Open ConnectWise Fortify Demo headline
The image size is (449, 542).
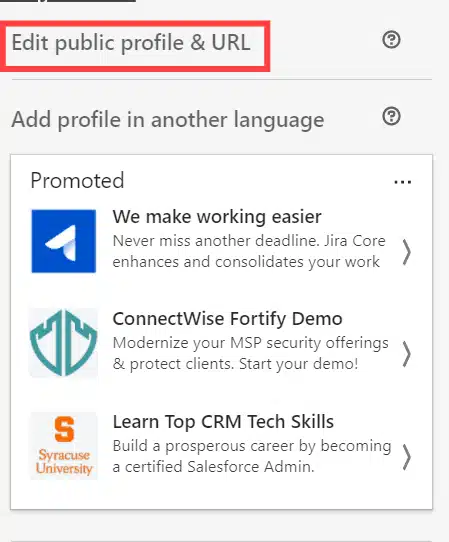[227, 319]
